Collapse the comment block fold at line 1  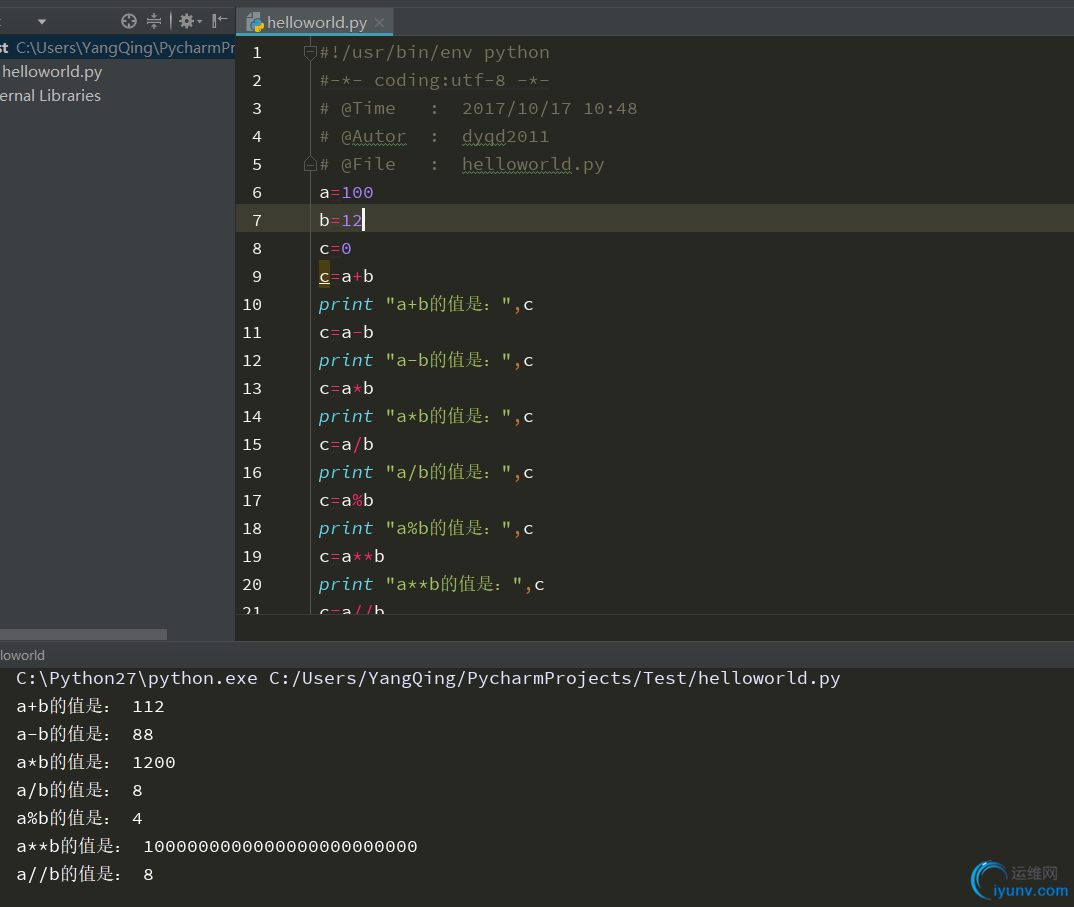tap(310, 52)
